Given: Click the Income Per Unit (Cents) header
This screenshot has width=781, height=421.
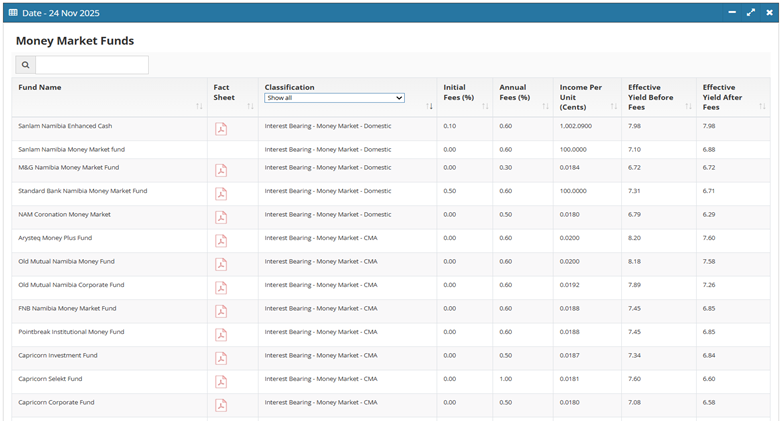Looking at the screenshot, I should point(581,97).
